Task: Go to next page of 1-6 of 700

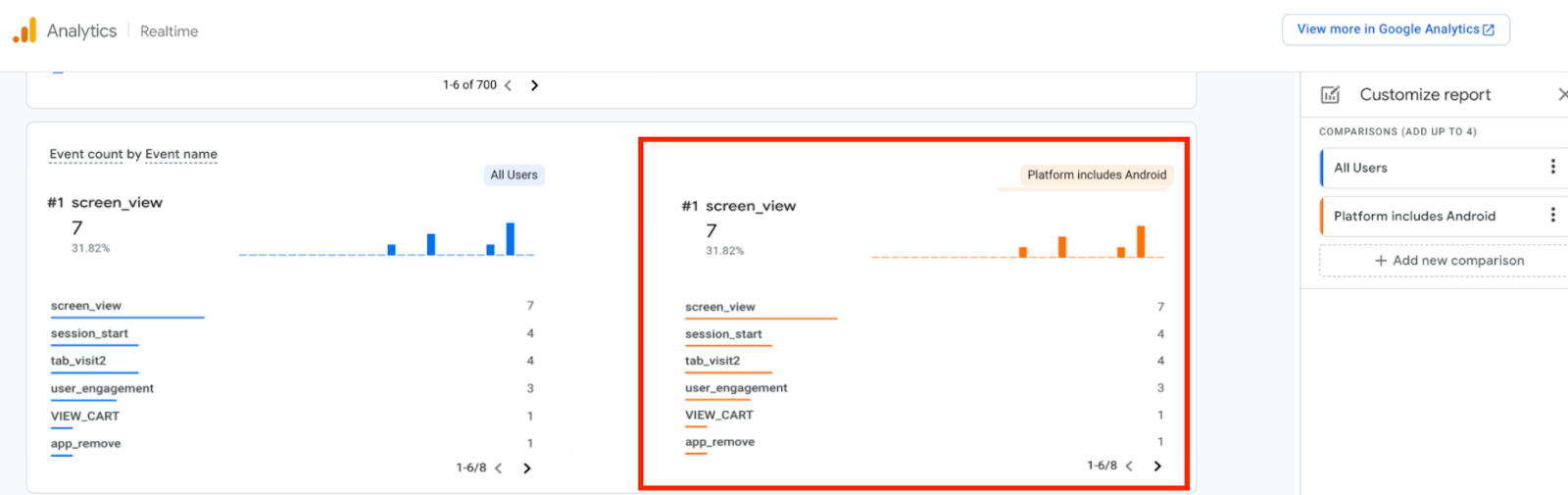Action: coord(534,85)
